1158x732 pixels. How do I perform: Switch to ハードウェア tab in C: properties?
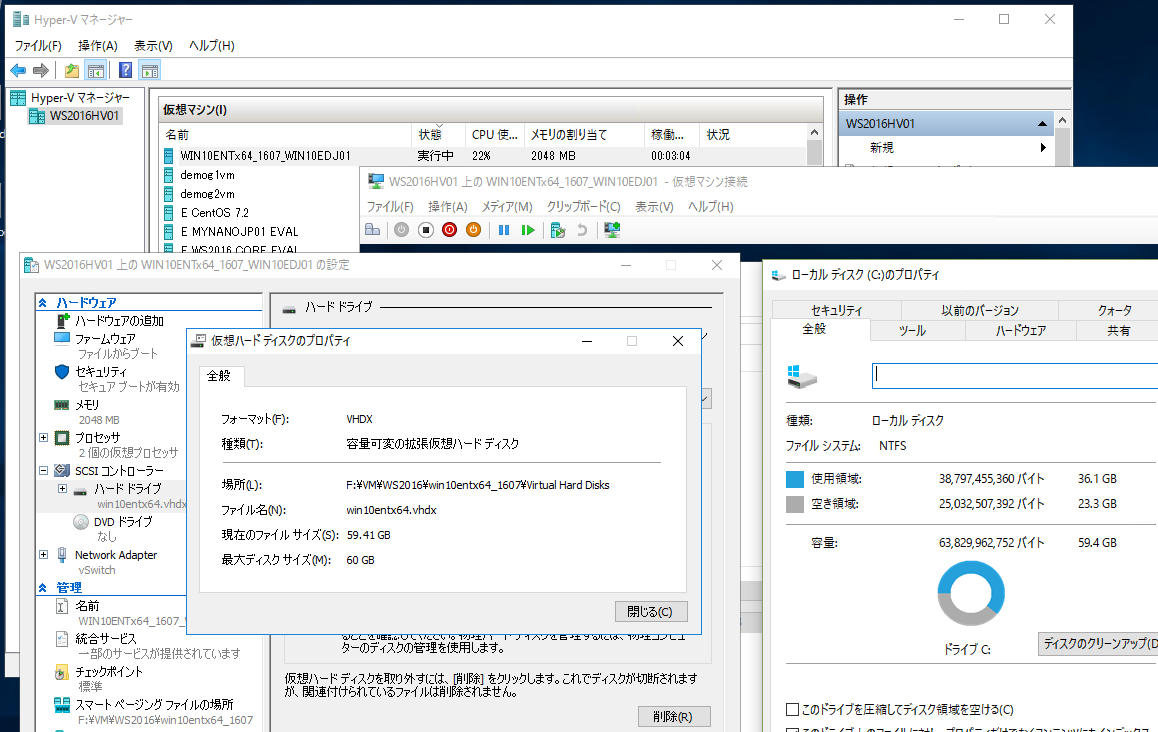(1021, 330)
